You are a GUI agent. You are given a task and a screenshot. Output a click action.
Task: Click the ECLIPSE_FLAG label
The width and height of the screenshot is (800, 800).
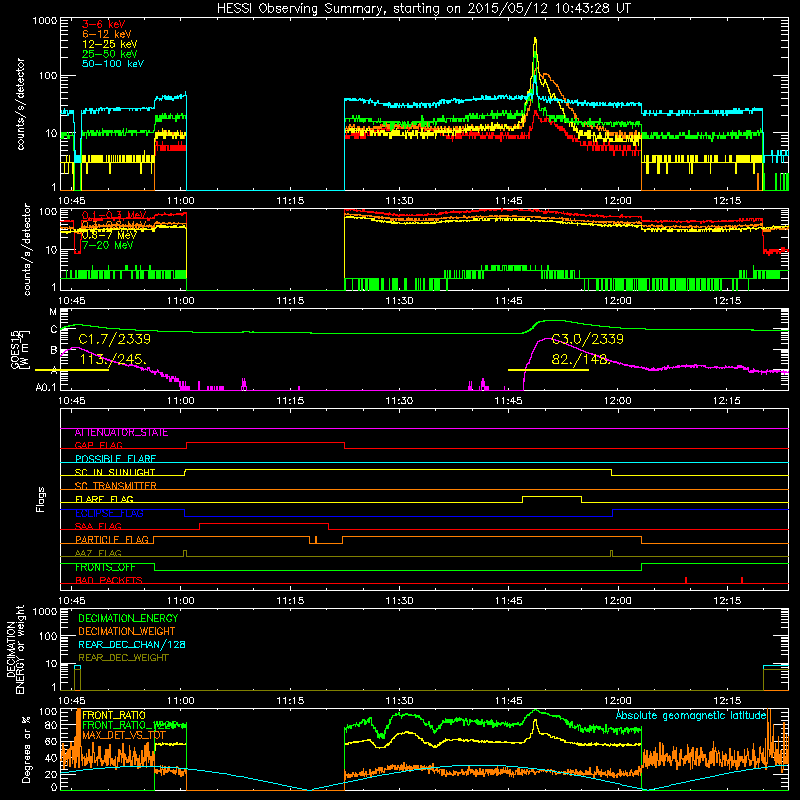pos(109,513)
